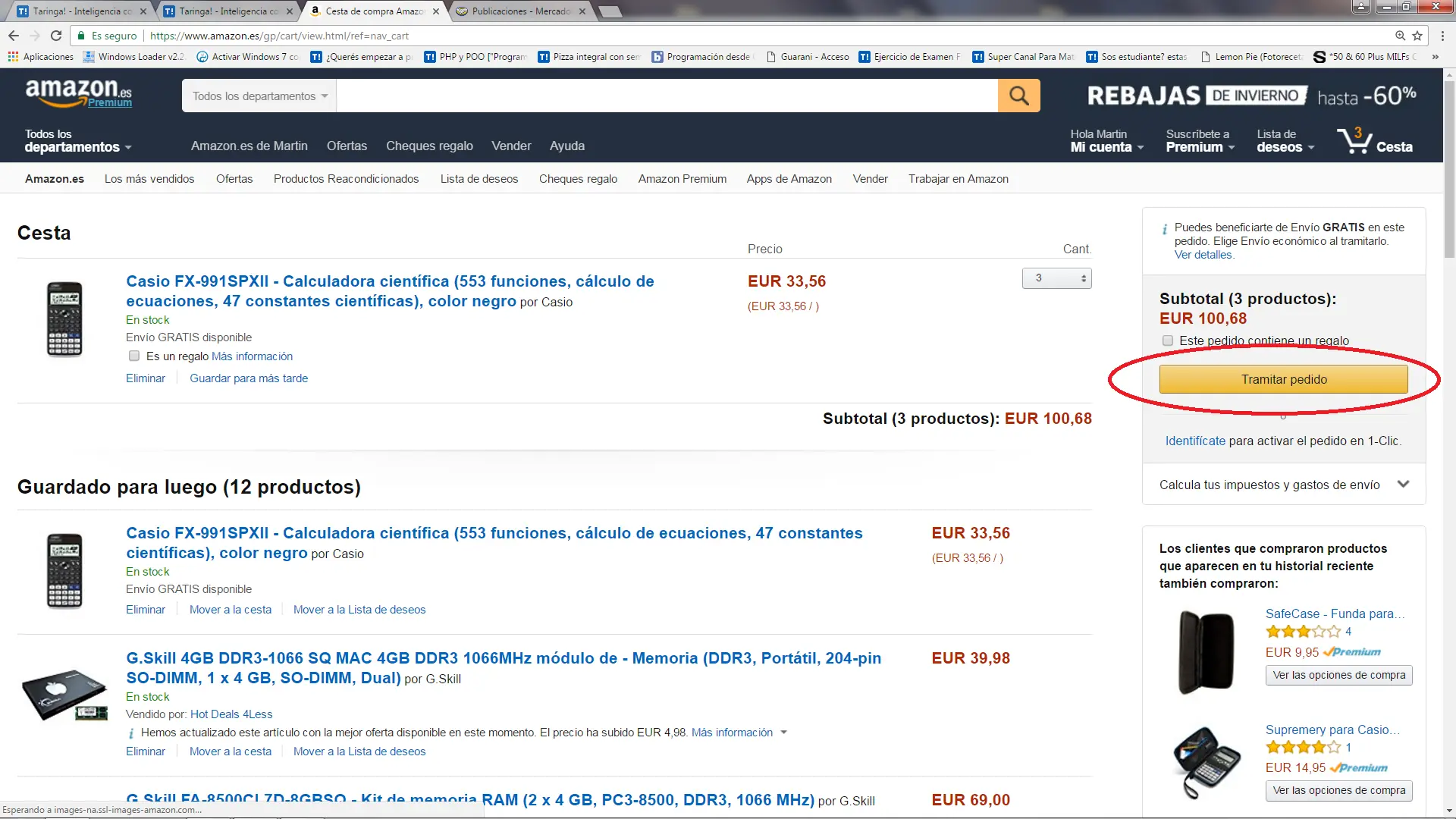Viewport: 1456px width, 819px height.
Task: Open Amazon Premium in subnav
Action: point(682,179)
